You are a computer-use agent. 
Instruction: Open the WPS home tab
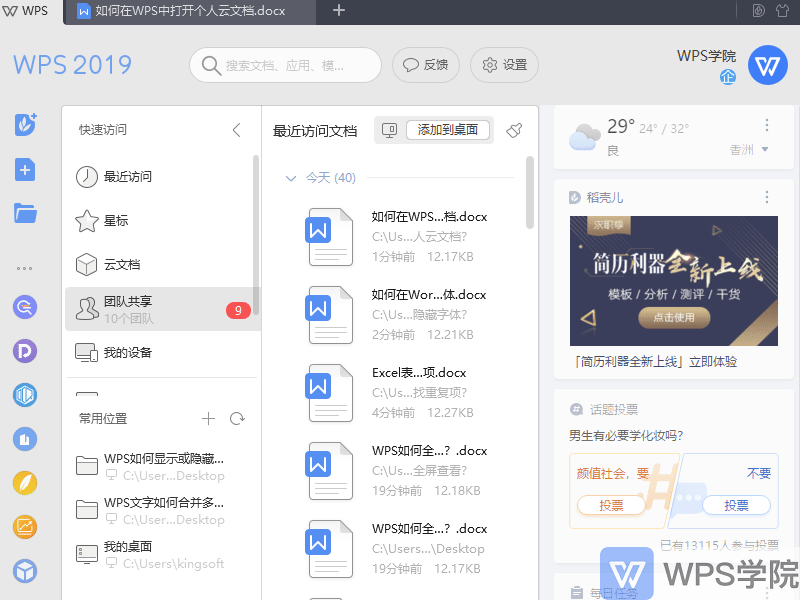click(26, 11)
